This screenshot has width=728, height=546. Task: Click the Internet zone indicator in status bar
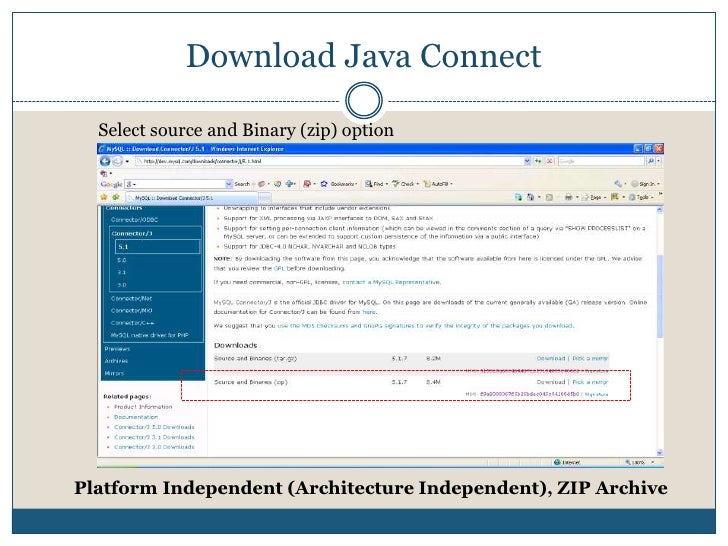(x=567, y=462)
